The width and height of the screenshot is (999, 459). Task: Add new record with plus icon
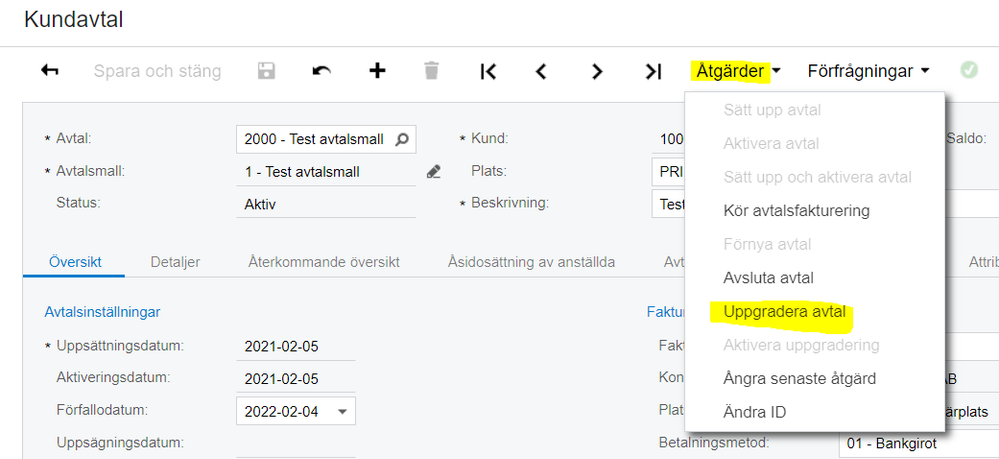377,71
